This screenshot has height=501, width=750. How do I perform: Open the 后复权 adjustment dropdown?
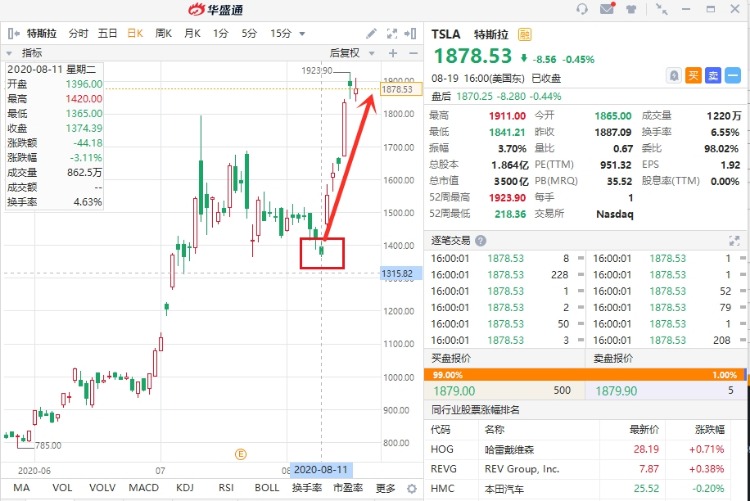click(x=351, y=53)
